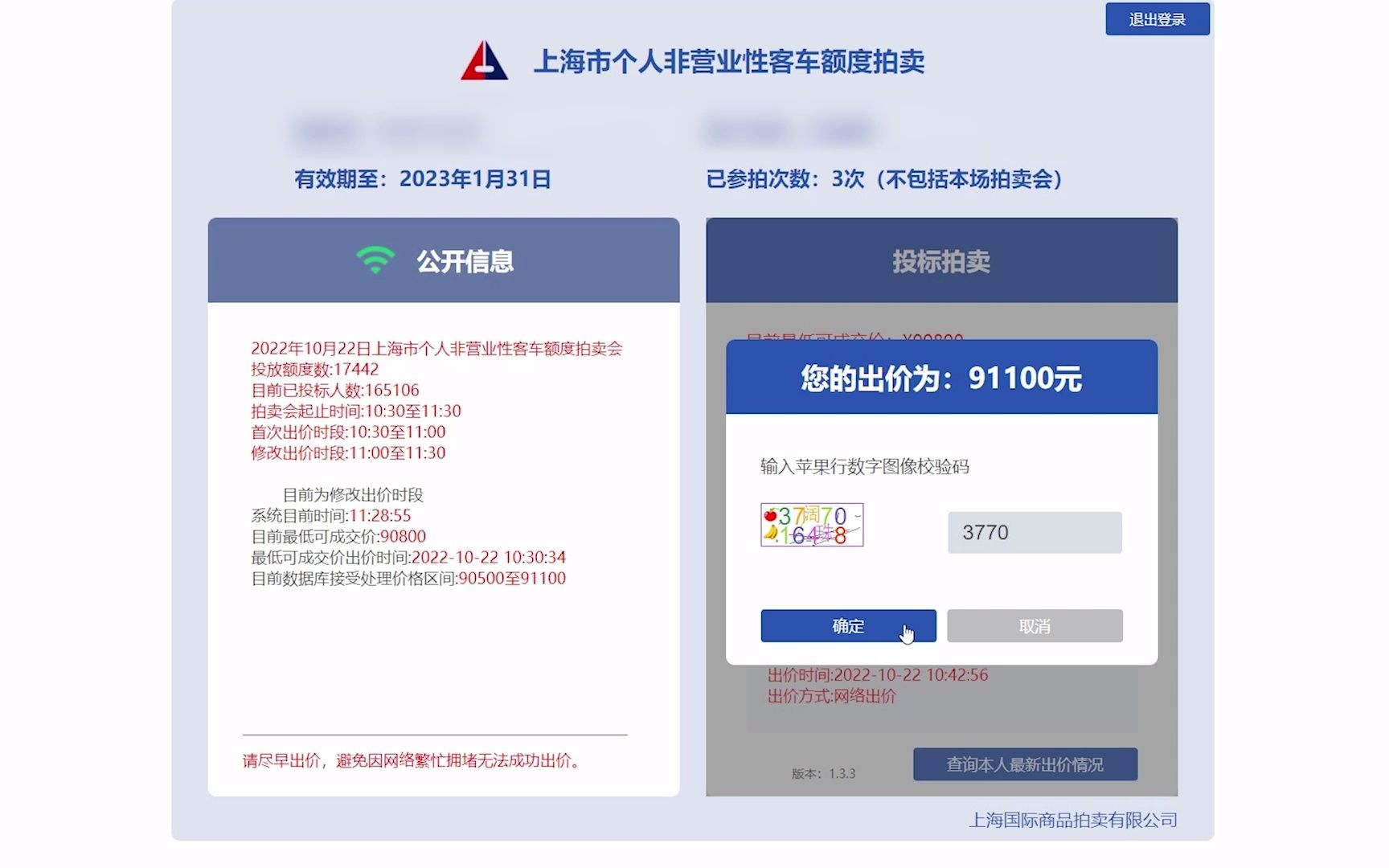Click the red and blue auction logo
The height and width of the screenshot is (868, 1389).
click(x=484, y=60)
